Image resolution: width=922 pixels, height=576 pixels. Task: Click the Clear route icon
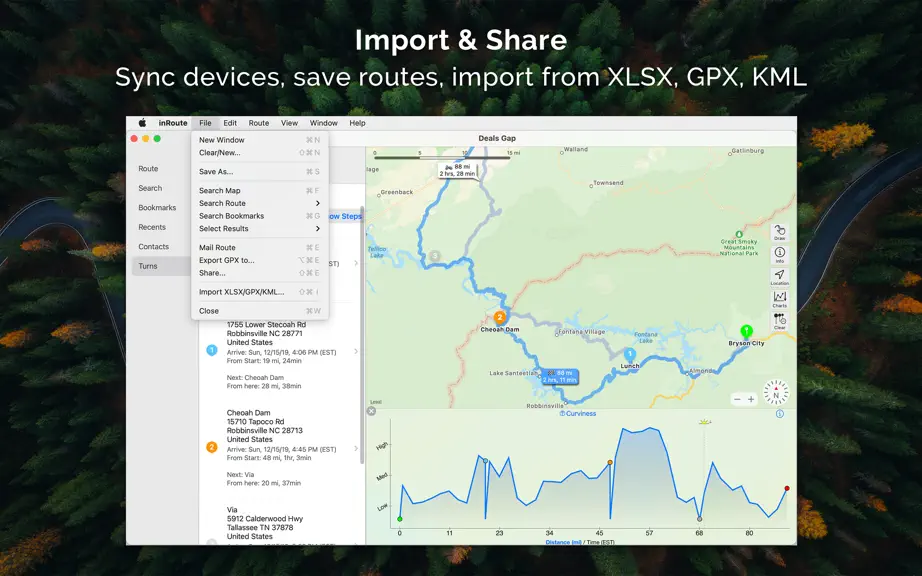point(780,321)
